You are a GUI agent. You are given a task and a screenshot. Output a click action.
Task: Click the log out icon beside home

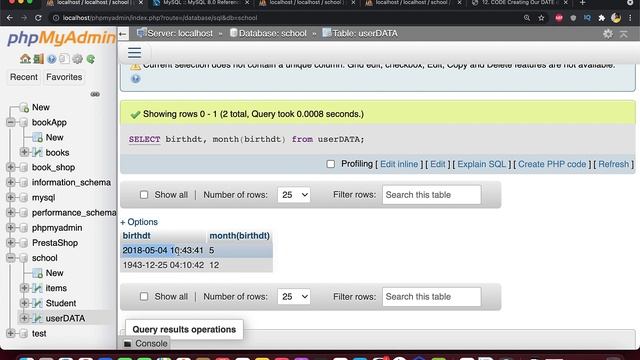(38, 59)
